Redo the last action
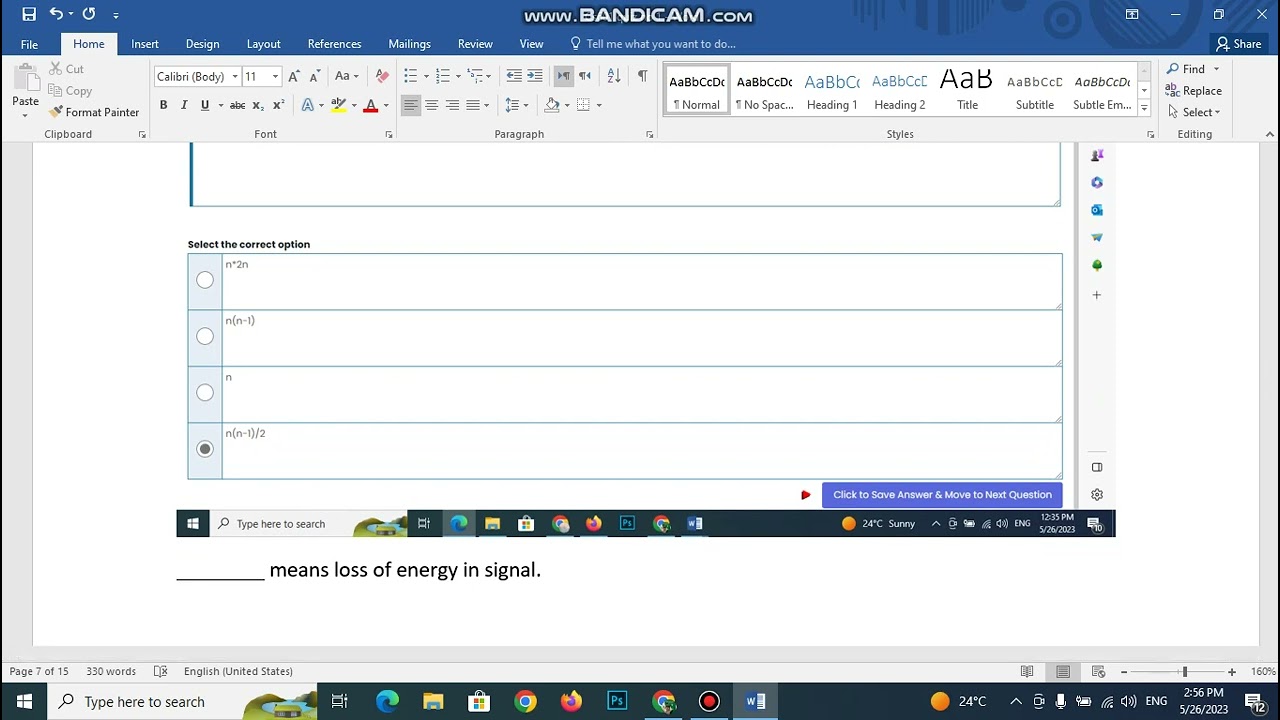1280x720 pixels. tap(89, 14)
